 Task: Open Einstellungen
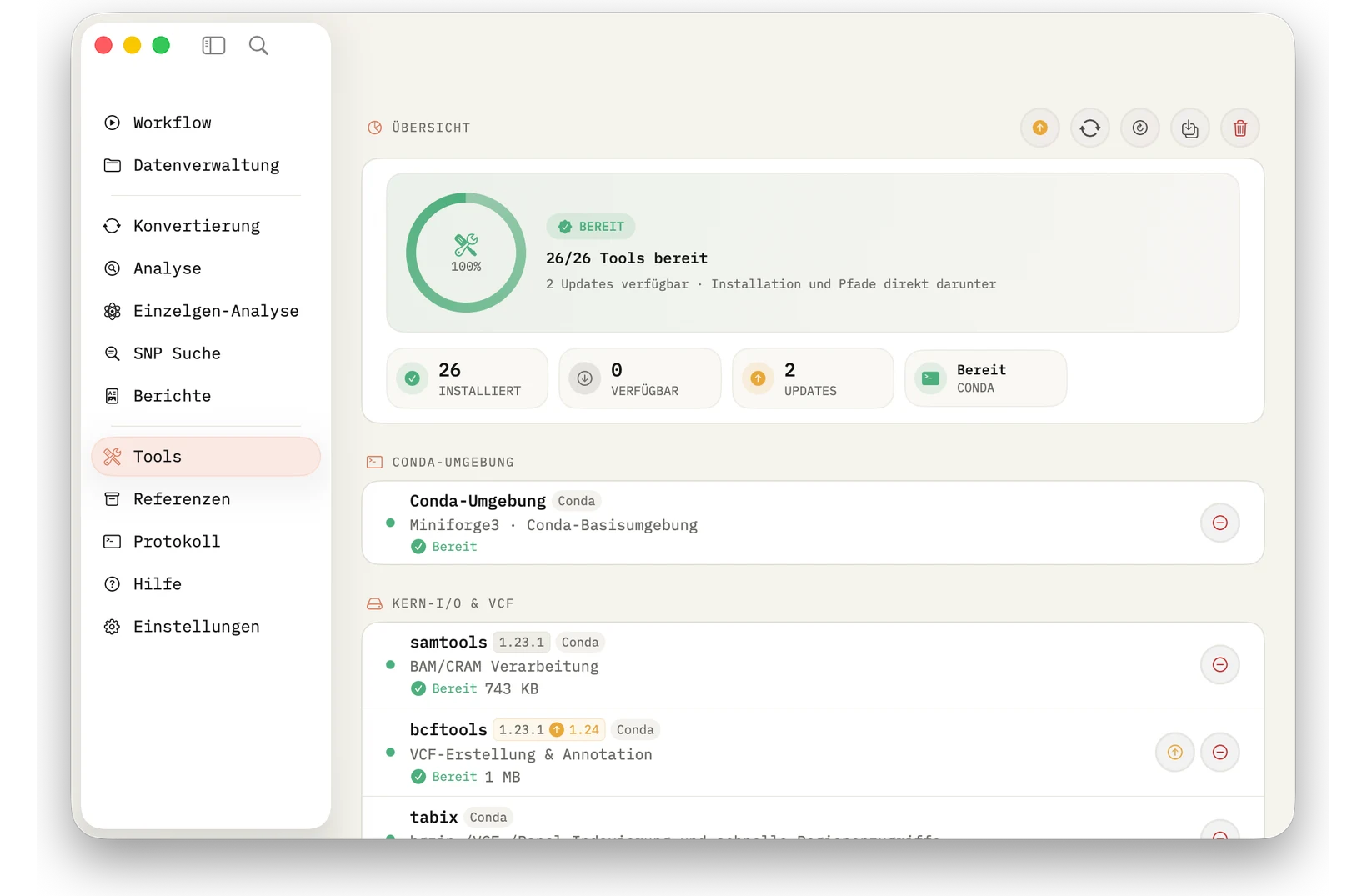pyautogui.click(x=206, y=627)
